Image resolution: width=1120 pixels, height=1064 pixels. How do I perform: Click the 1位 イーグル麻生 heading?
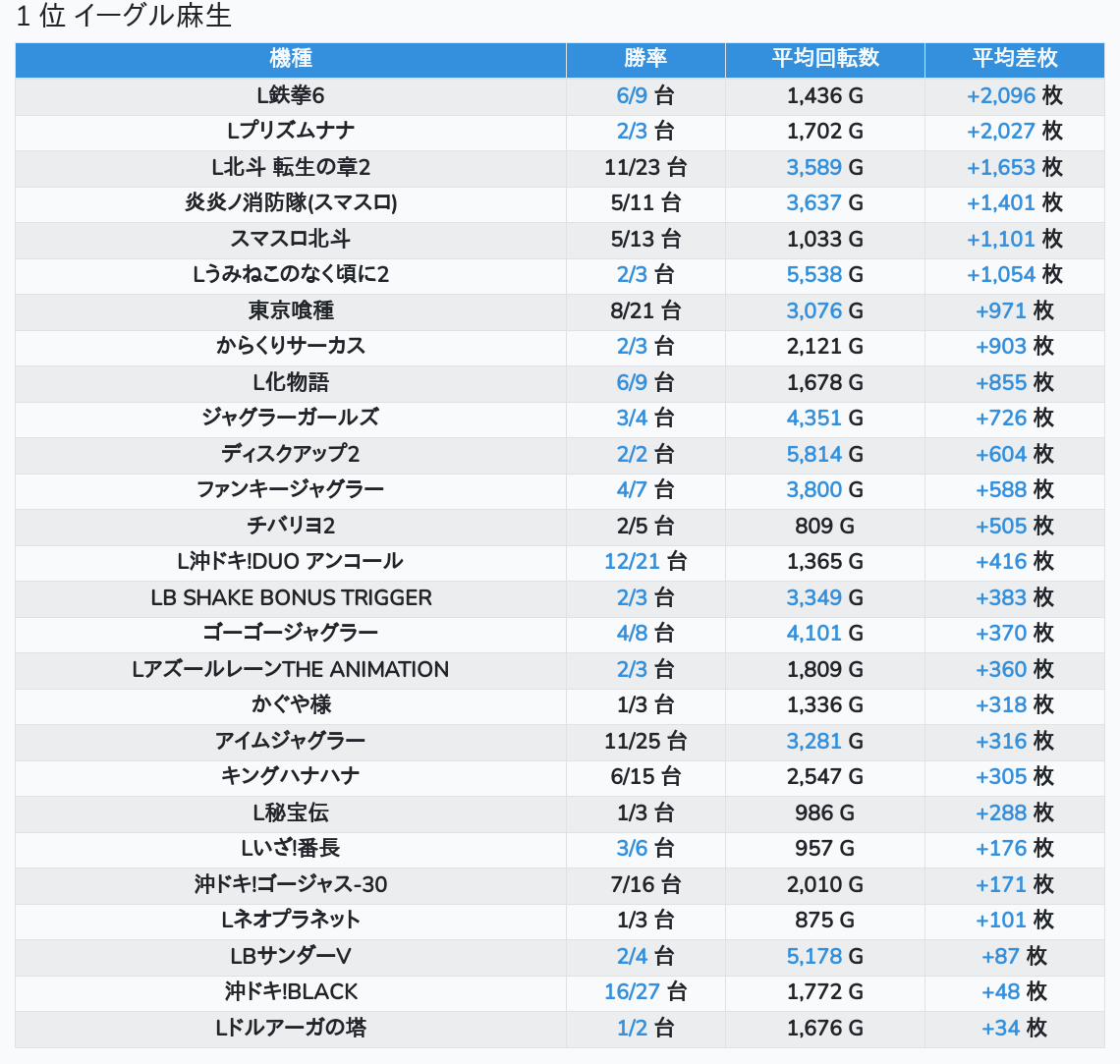coord(124,17)
